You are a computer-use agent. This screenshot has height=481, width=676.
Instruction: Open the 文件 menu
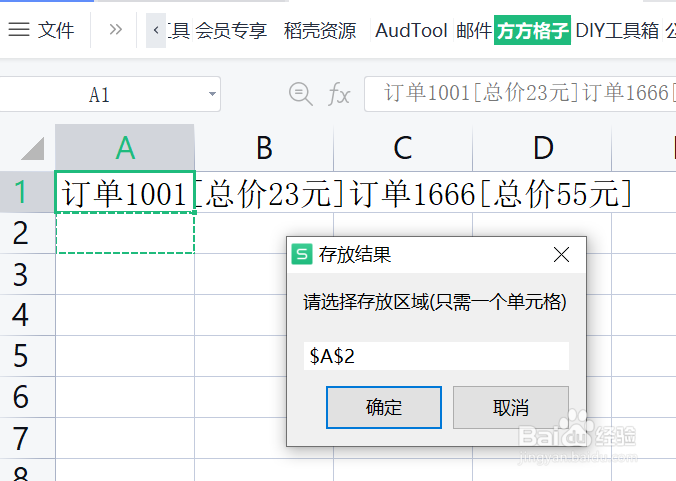[x=56, y=30]
